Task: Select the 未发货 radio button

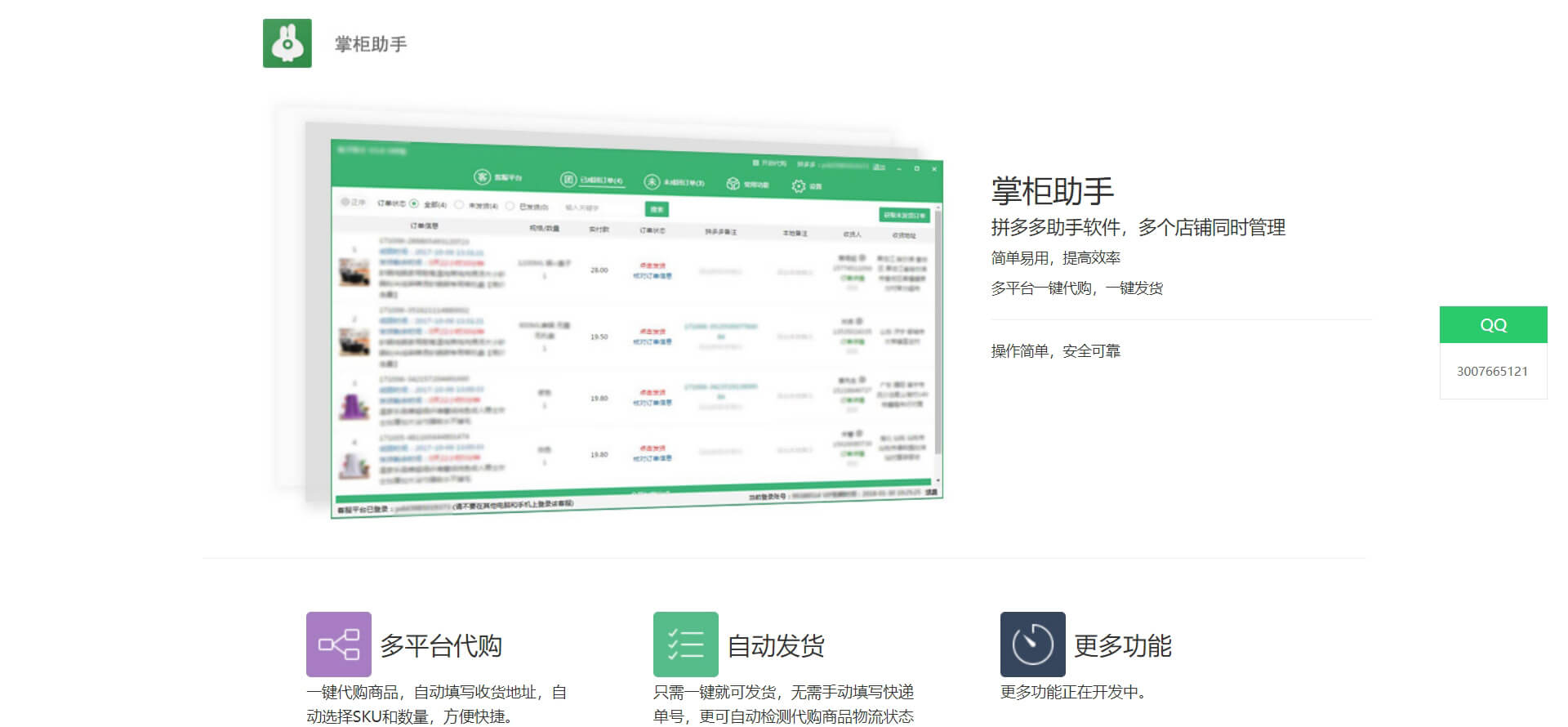Action: (459, 205)
